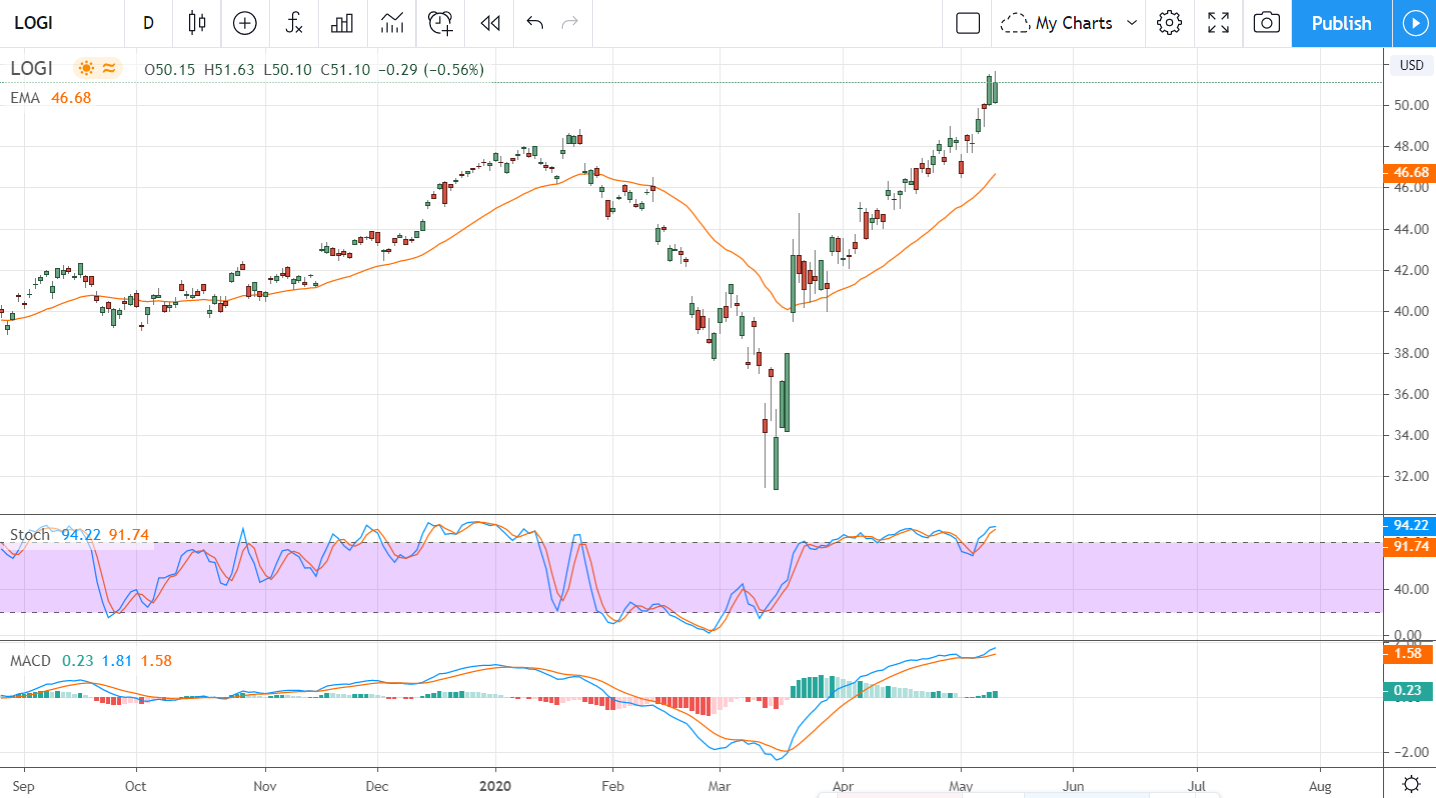Click the orange approximate-data icon next to LOGI
Viewport: 1436px width, 798px height.
tap(110, 69)
